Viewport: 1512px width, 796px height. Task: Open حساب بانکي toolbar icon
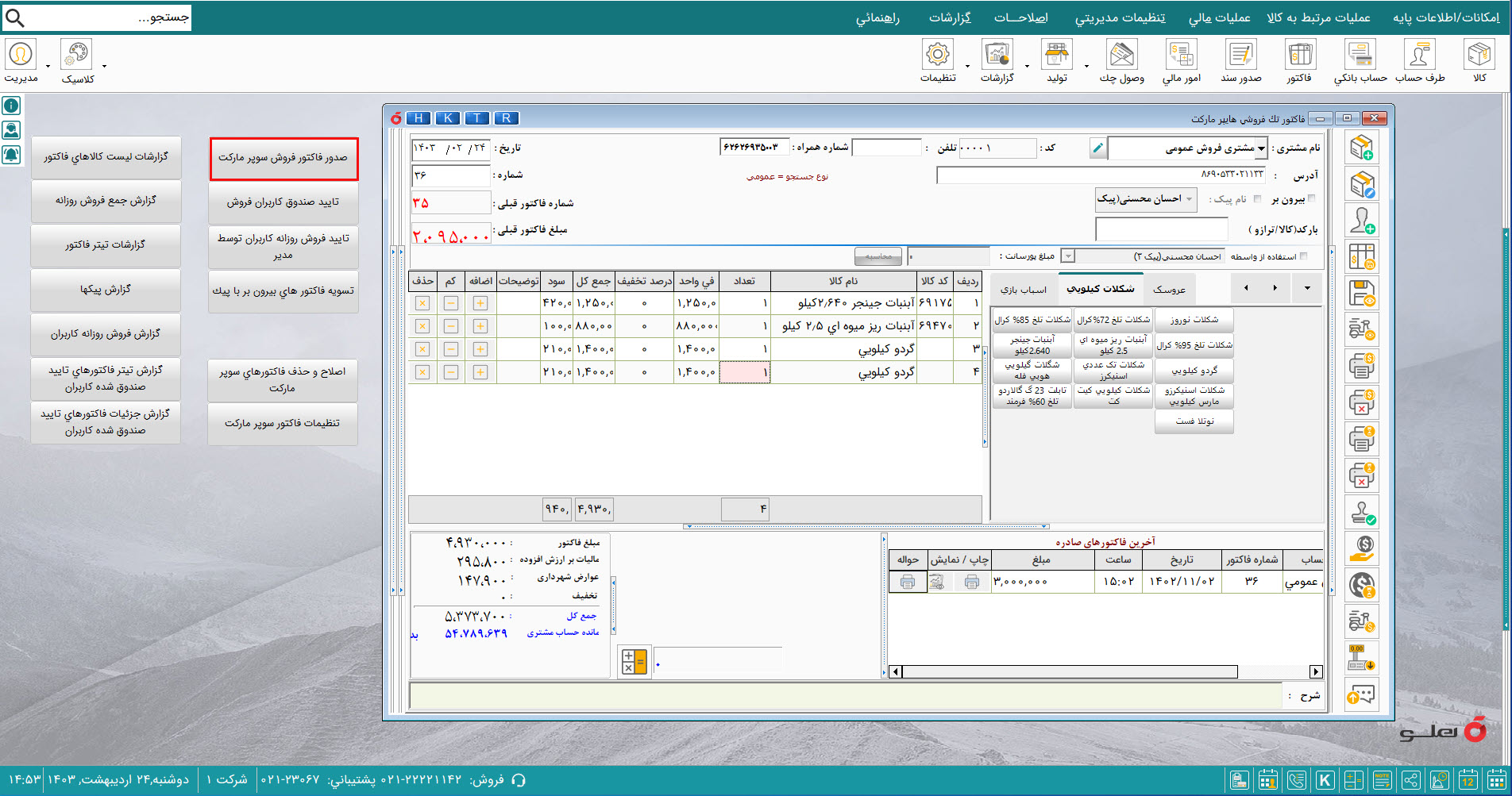click(1360, 61)
